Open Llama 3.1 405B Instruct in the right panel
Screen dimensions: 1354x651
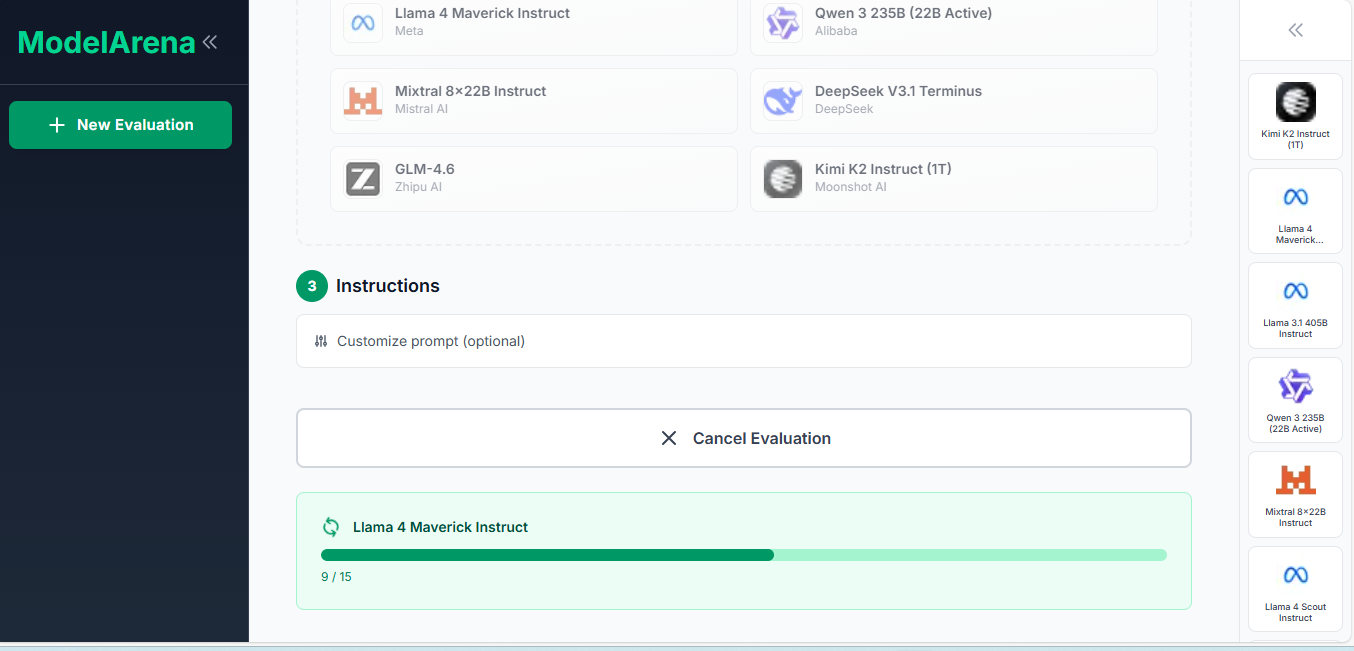tap(1296, 305)
